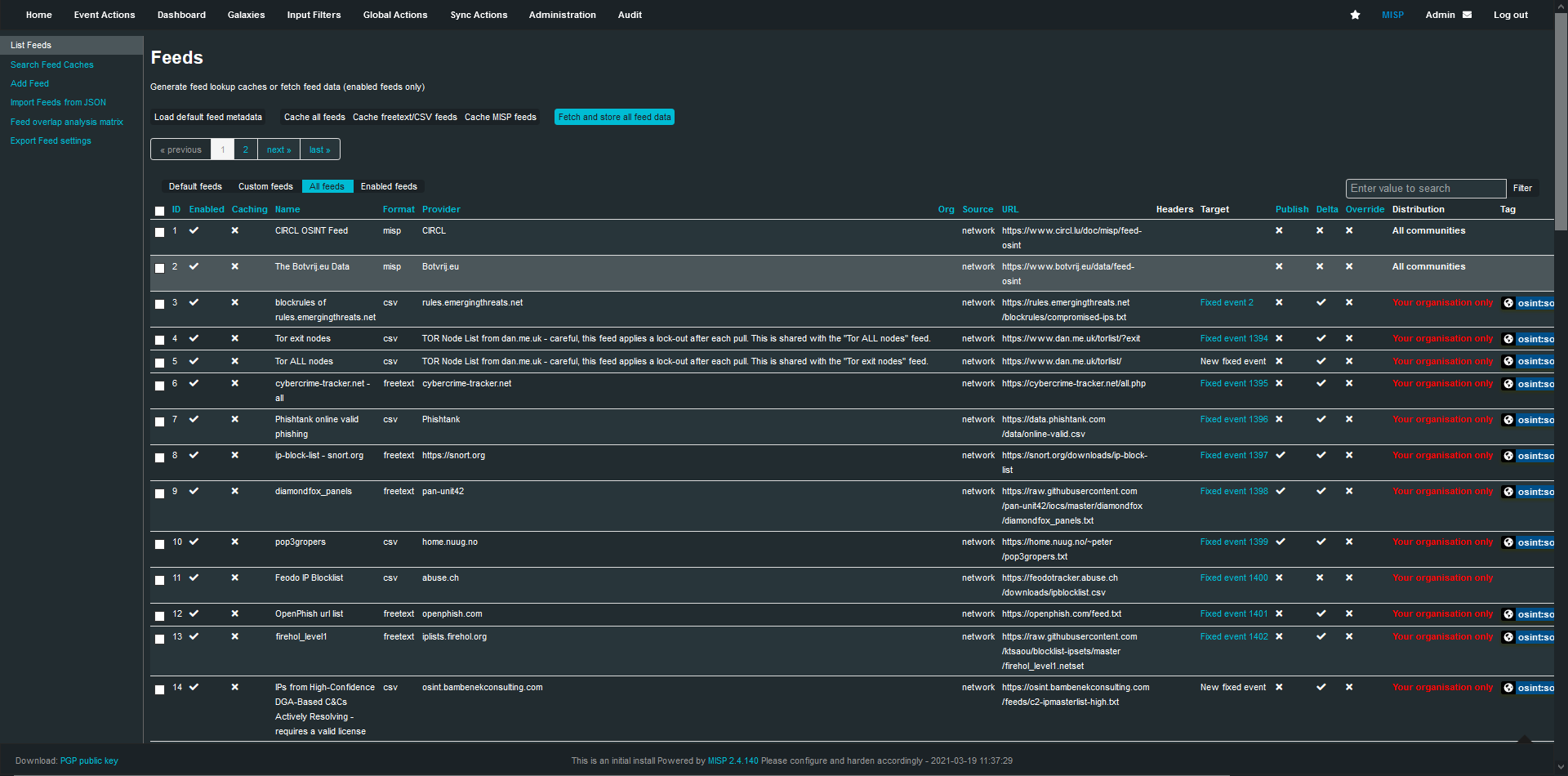Tick checkbox for blockrules of rules.emergingthreats.net

(x=159, y=304)
